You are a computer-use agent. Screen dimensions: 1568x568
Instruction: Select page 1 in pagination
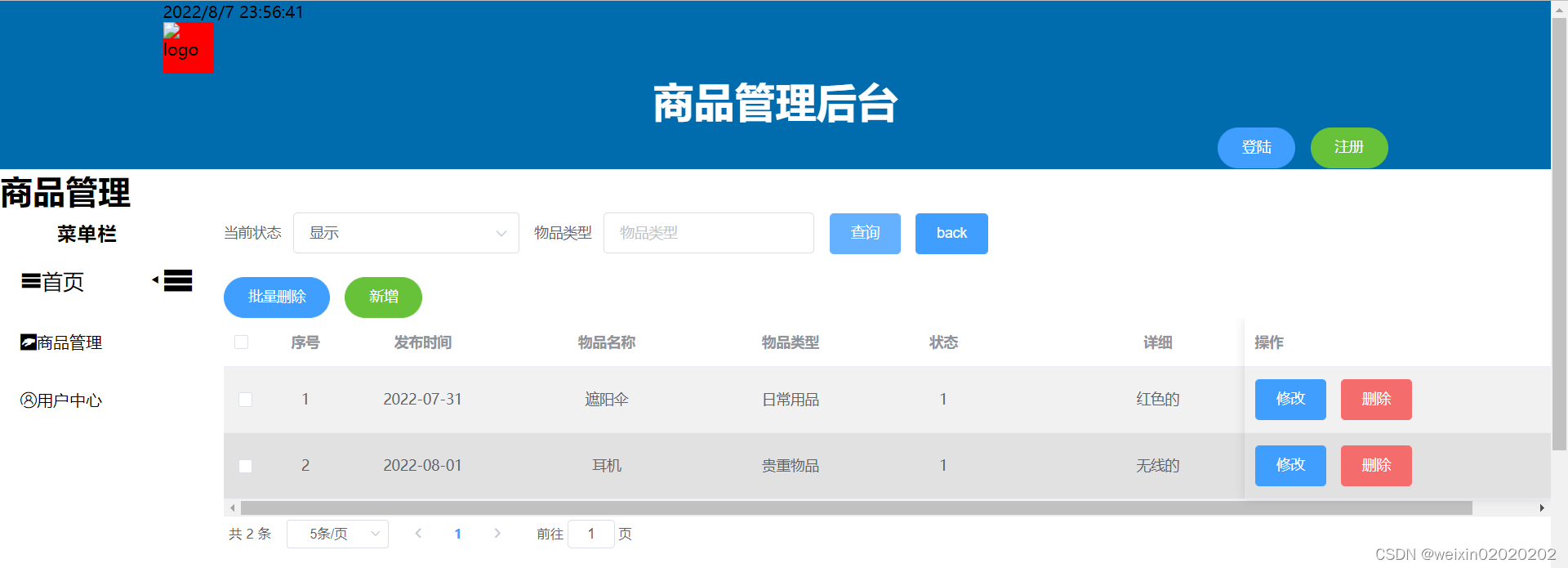pyautogui.click(x=458, y=534)
